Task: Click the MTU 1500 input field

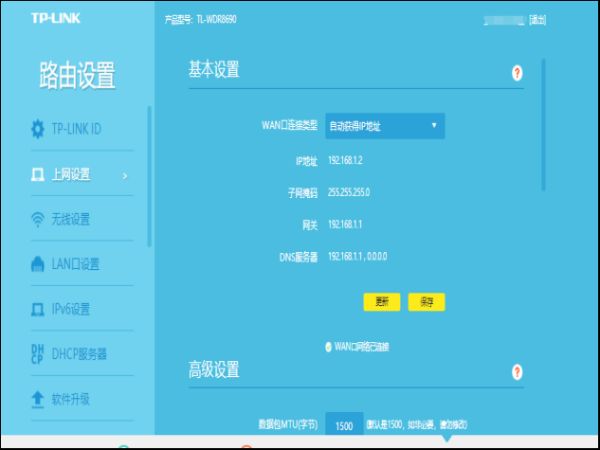Action: (x=344, y=426)
